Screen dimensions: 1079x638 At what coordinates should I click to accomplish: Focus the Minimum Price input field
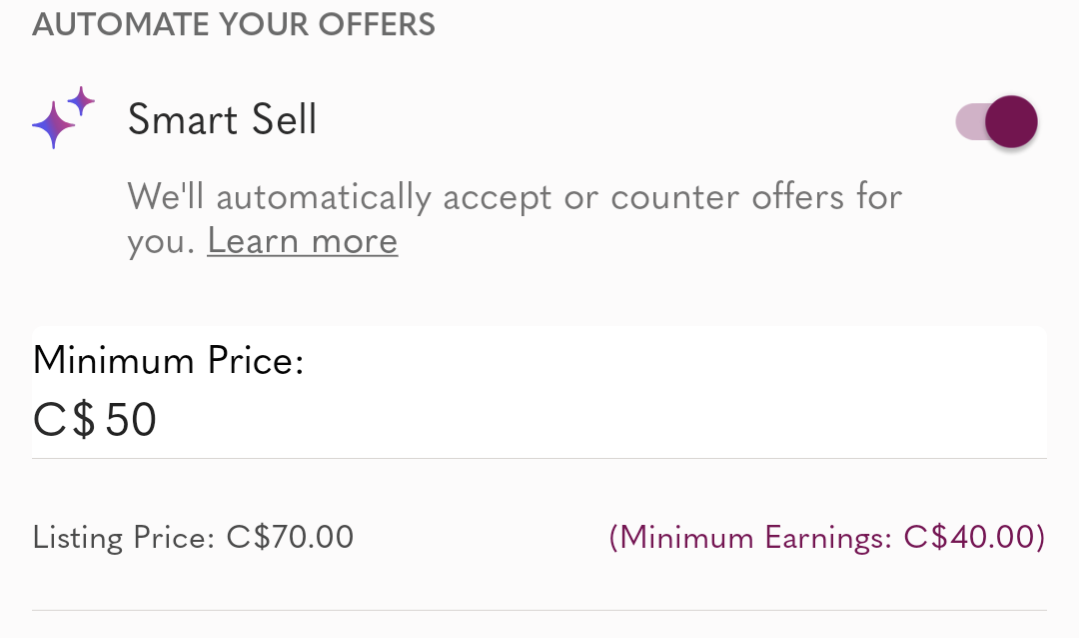coord(540,420)
